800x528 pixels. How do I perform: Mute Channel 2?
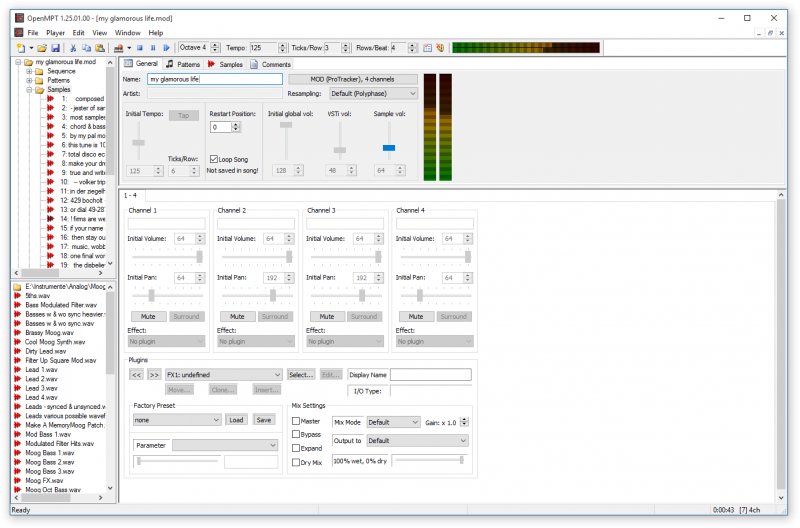[x=237, y=316]
